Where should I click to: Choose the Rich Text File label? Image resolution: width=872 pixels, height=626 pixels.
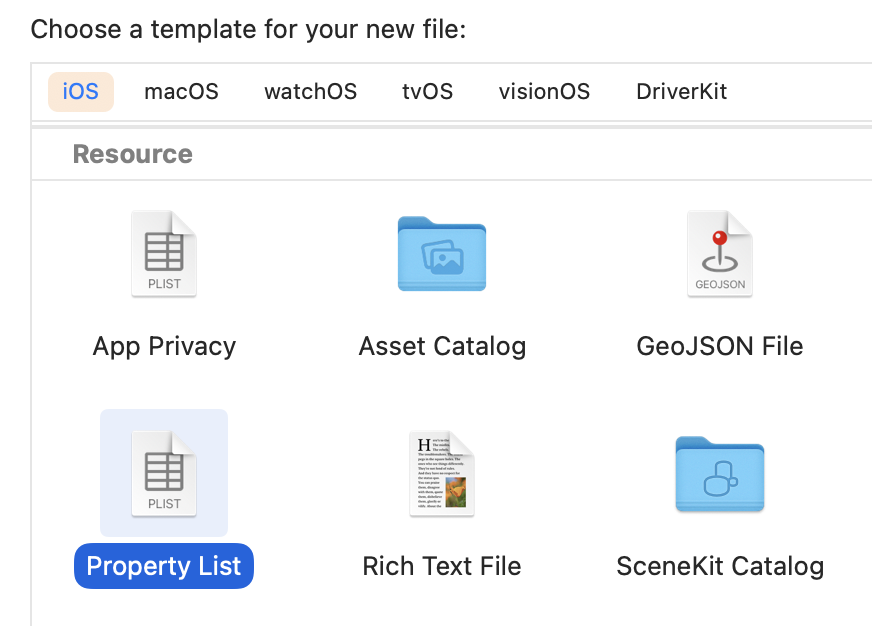442,566
